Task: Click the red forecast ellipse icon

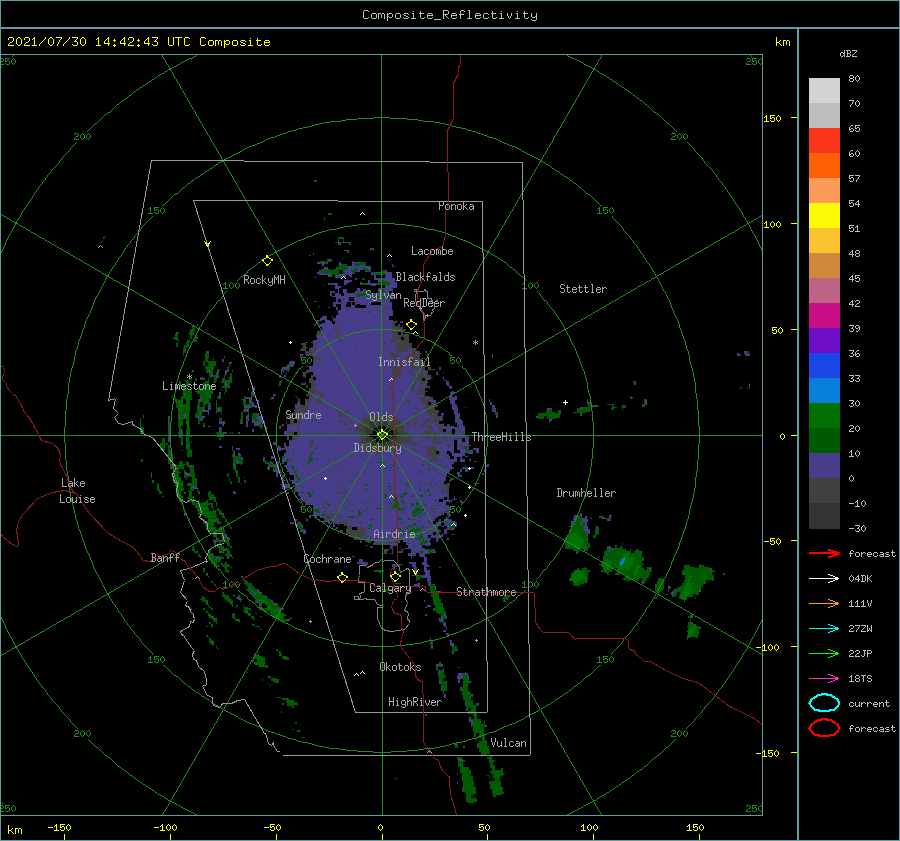Action: pos(824,728)
